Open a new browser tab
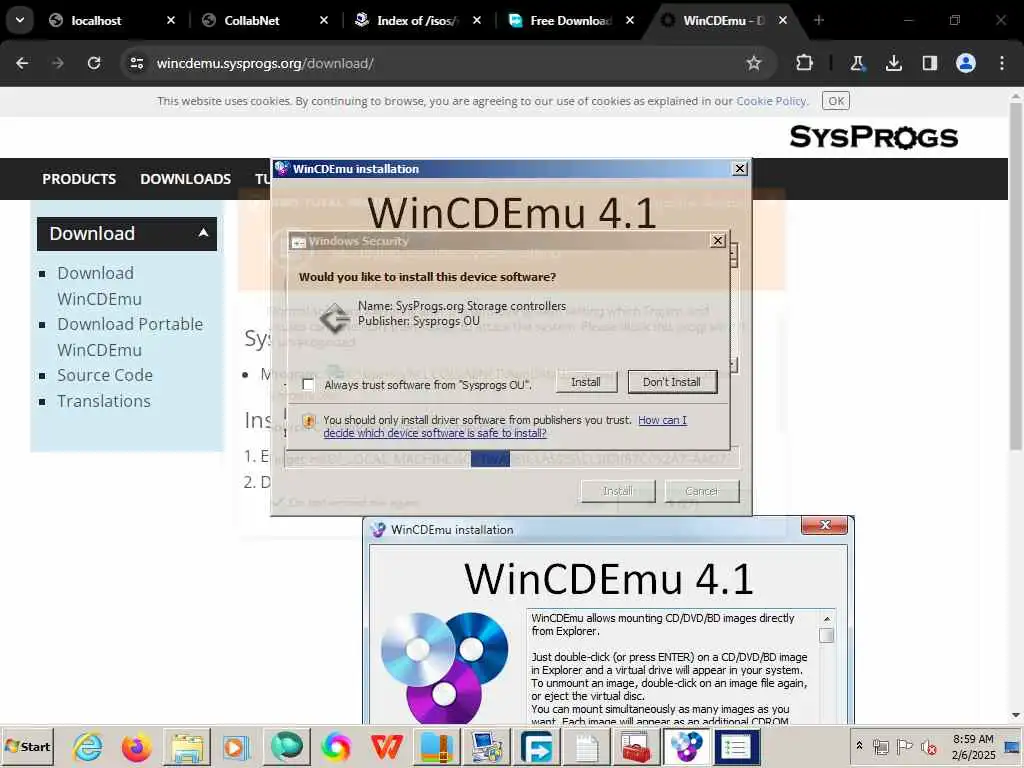 (819, 20)
